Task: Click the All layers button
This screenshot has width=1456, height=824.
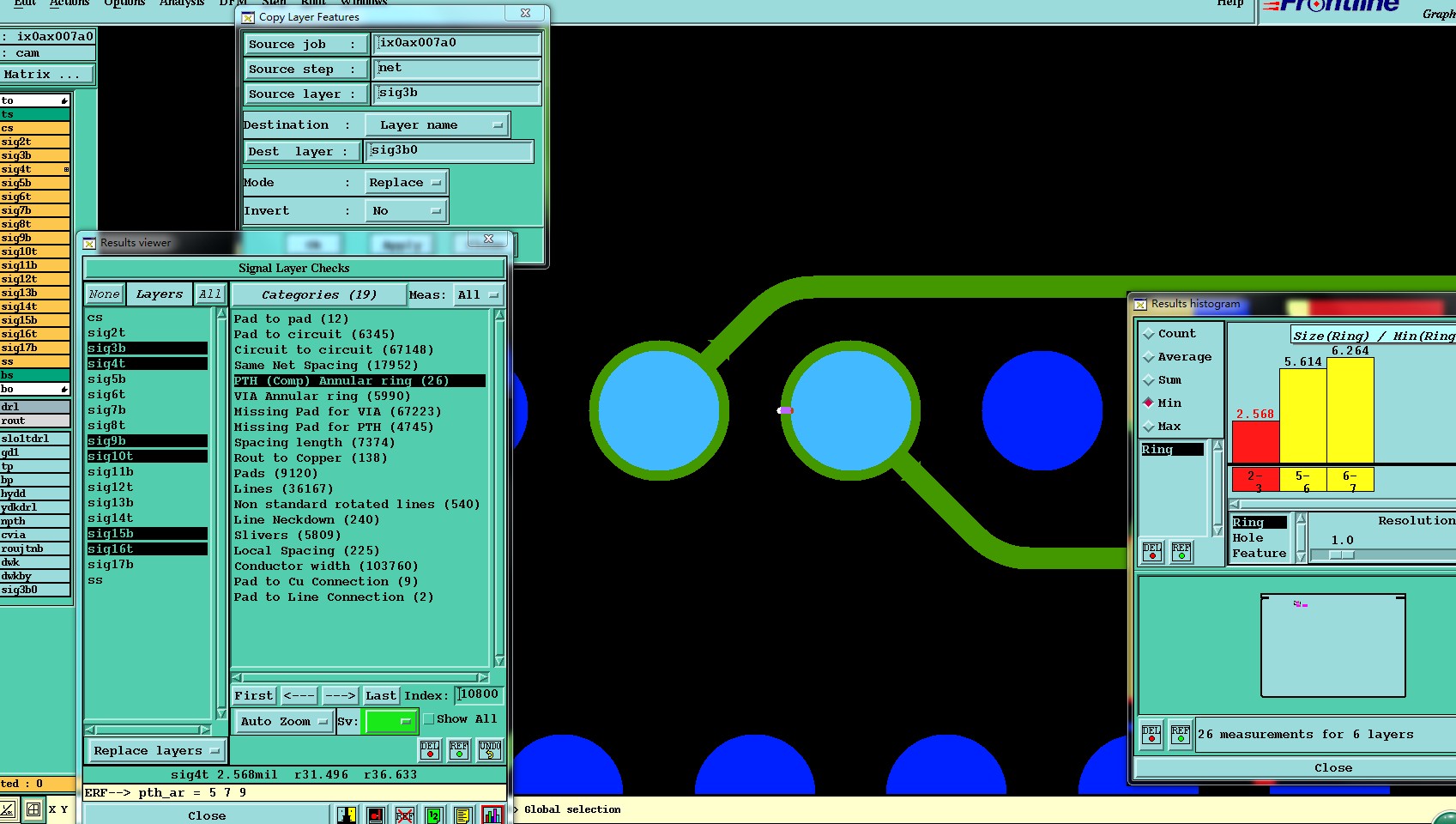Action: (x=210, y=294)
